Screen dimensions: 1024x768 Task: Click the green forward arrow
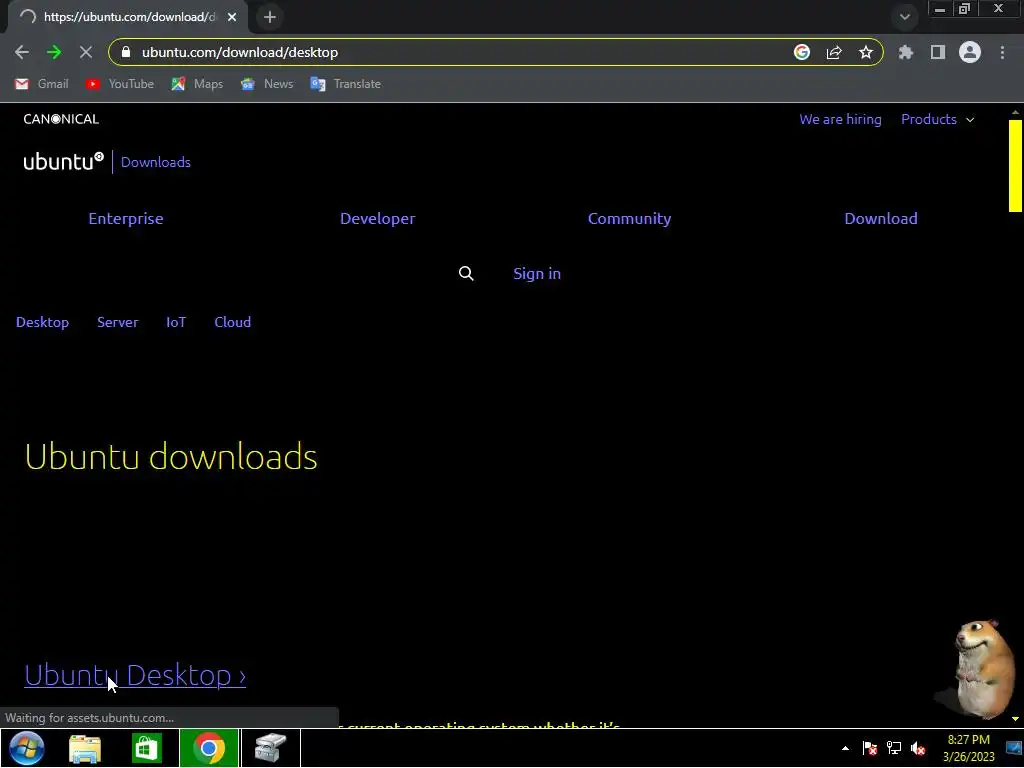click(54, 52)
